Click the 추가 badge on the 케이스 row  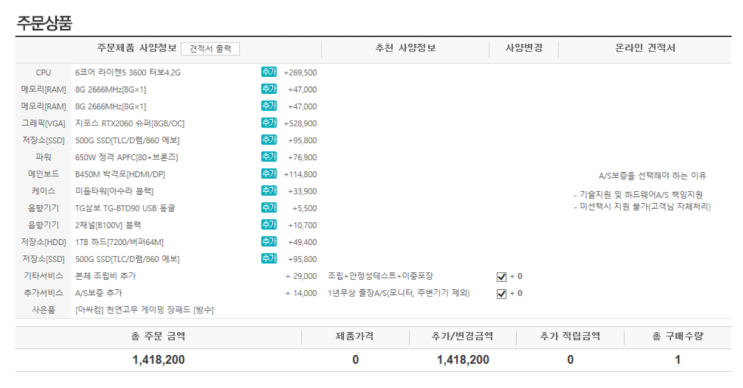point(269,191)
